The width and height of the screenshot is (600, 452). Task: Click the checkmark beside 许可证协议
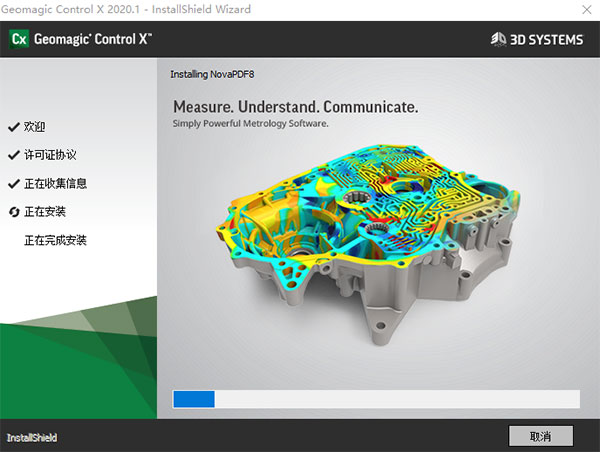(14, 155)
